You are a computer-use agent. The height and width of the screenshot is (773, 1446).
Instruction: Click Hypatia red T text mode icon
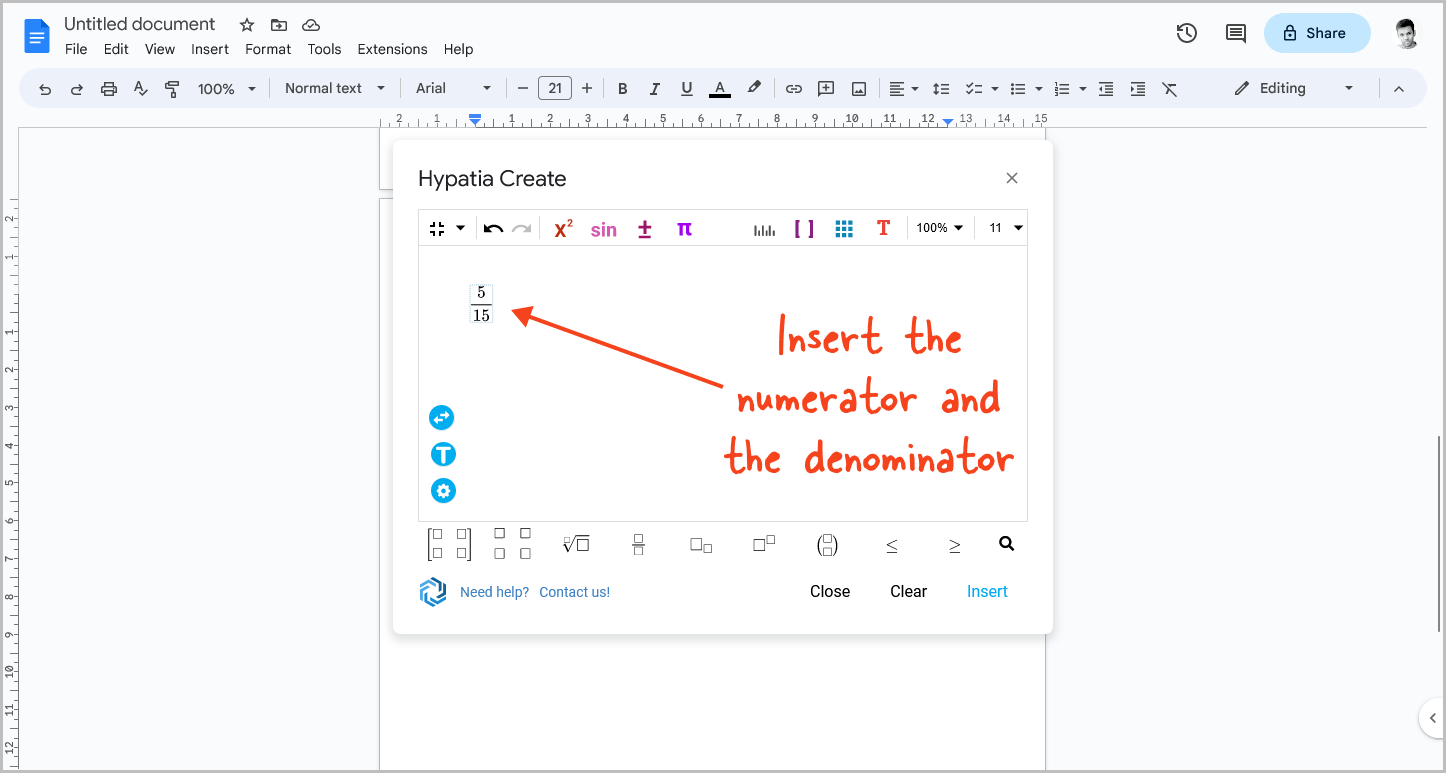883,228
